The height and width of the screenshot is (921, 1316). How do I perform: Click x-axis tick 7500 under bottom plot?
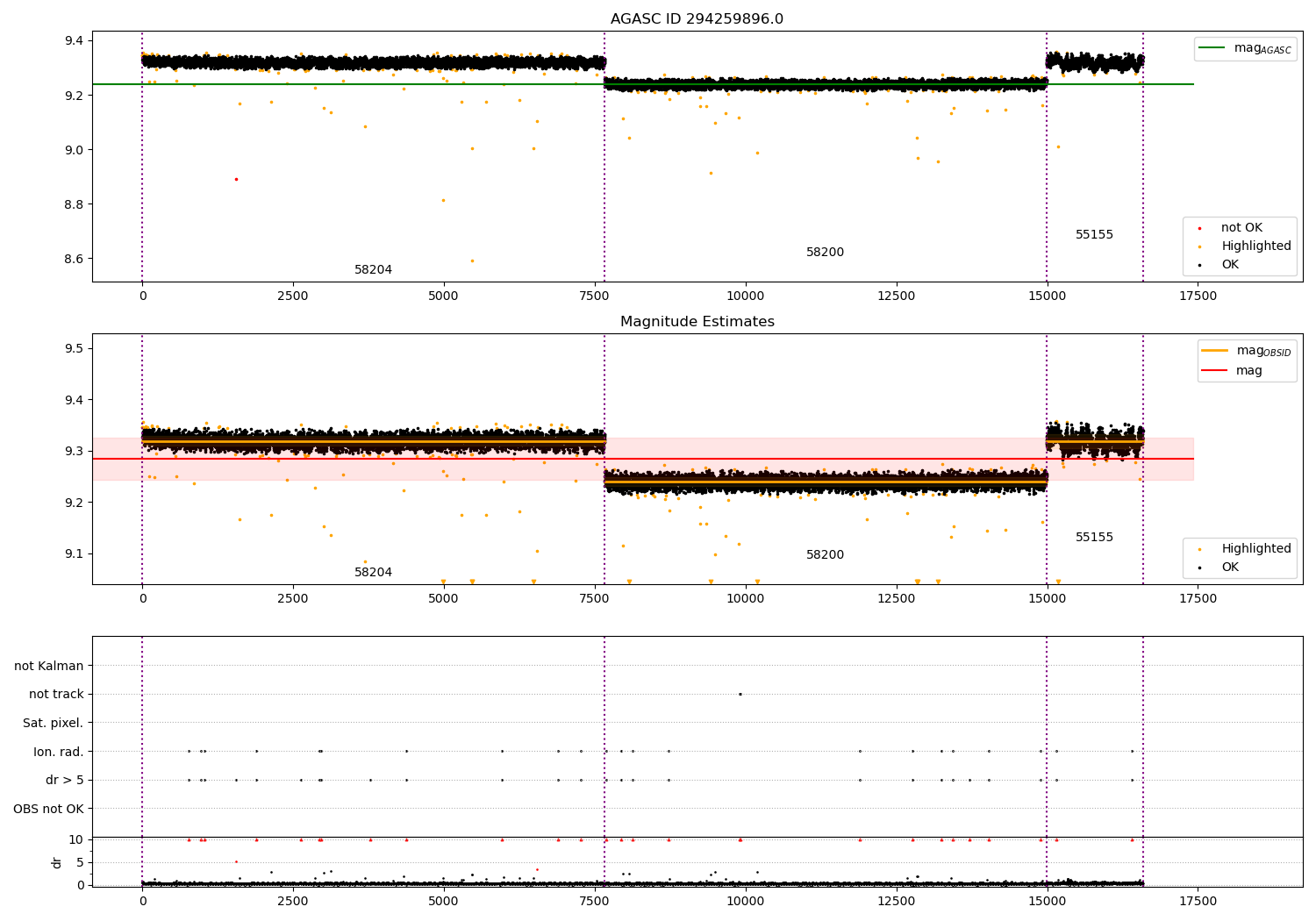[x=595, y=901]
